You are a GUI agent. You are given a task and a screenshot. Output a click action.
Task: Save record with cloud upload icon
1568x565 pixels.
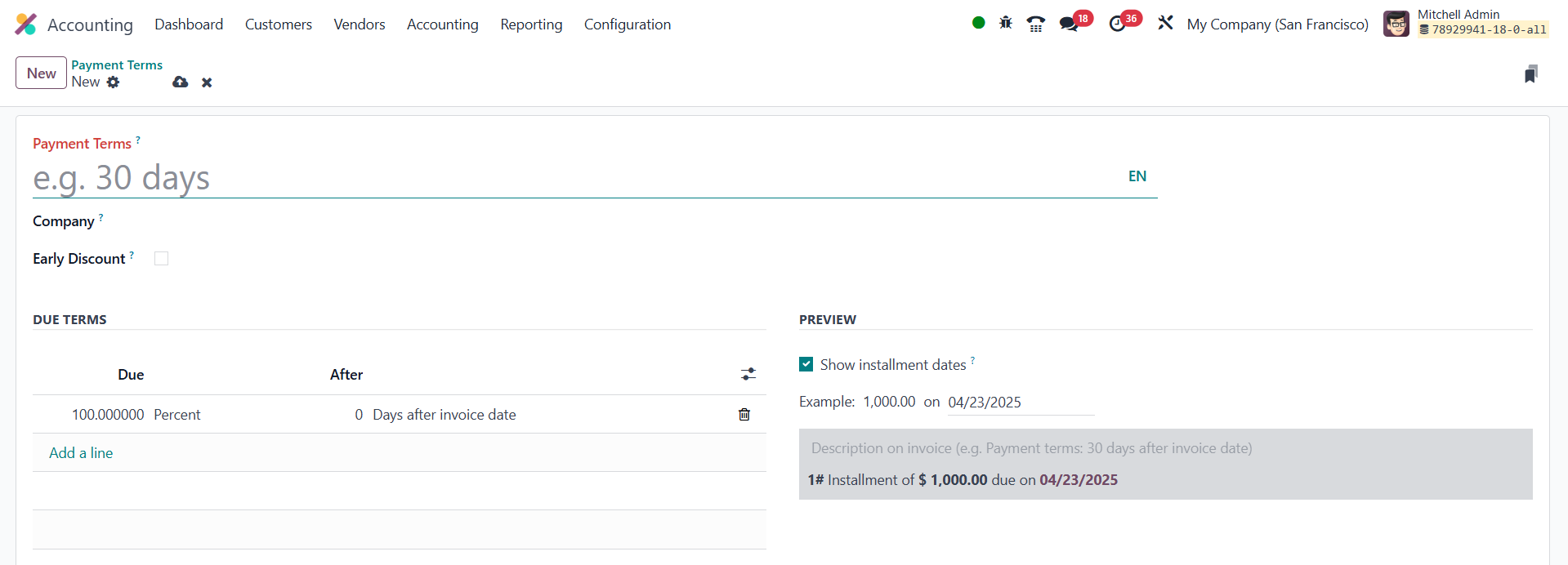[181, 82]
